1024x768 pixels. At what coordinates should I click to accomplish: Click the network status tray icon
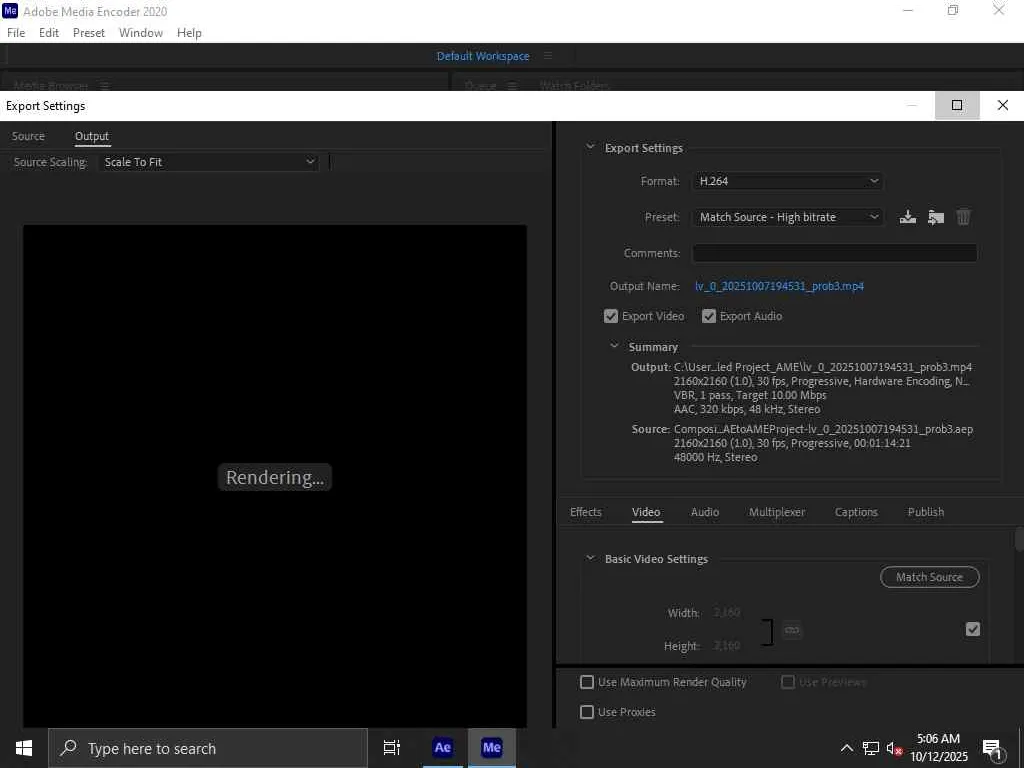point(871,748)
